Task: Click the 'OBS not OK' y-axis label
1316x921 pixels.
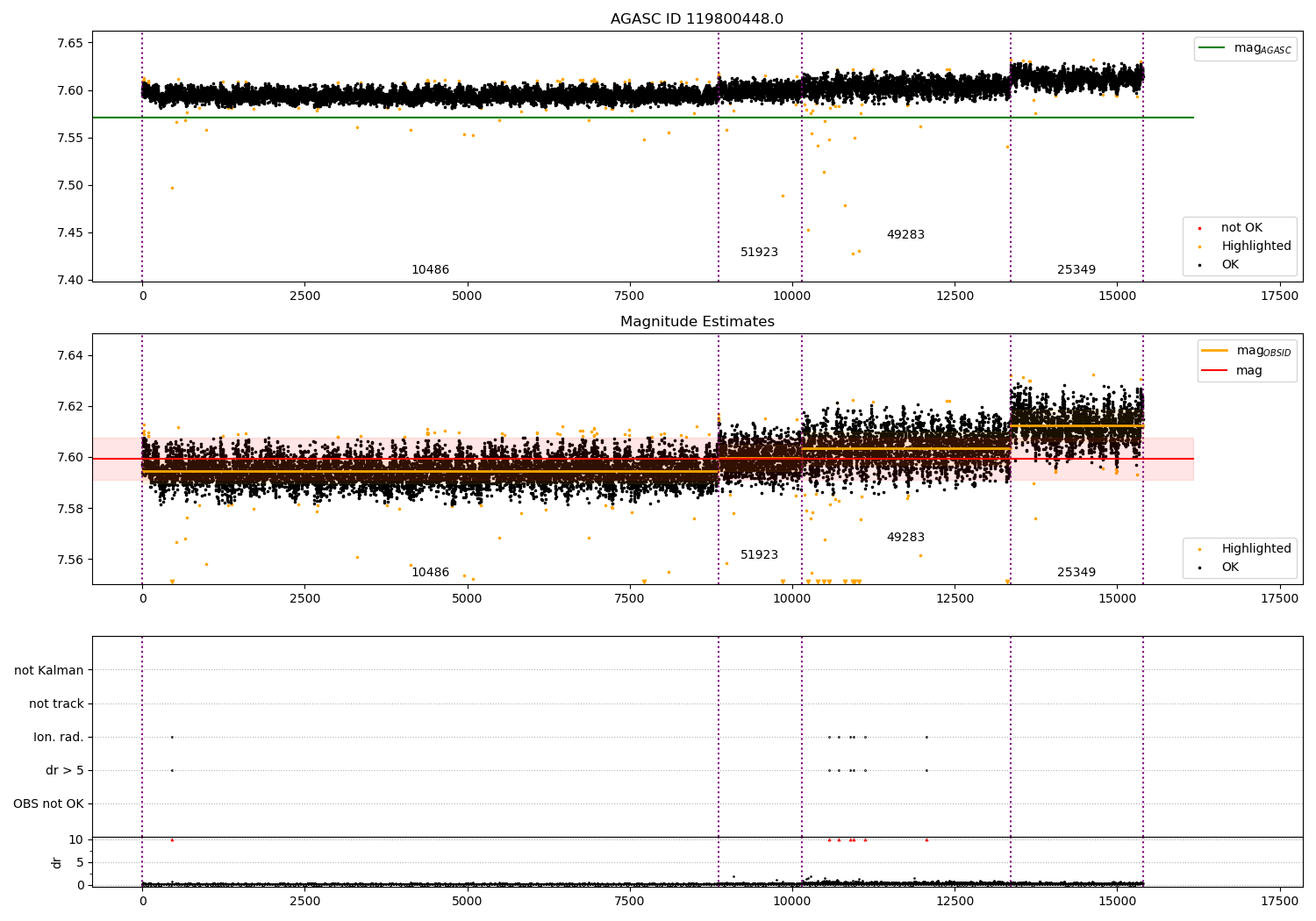Action: coord(48,804)
